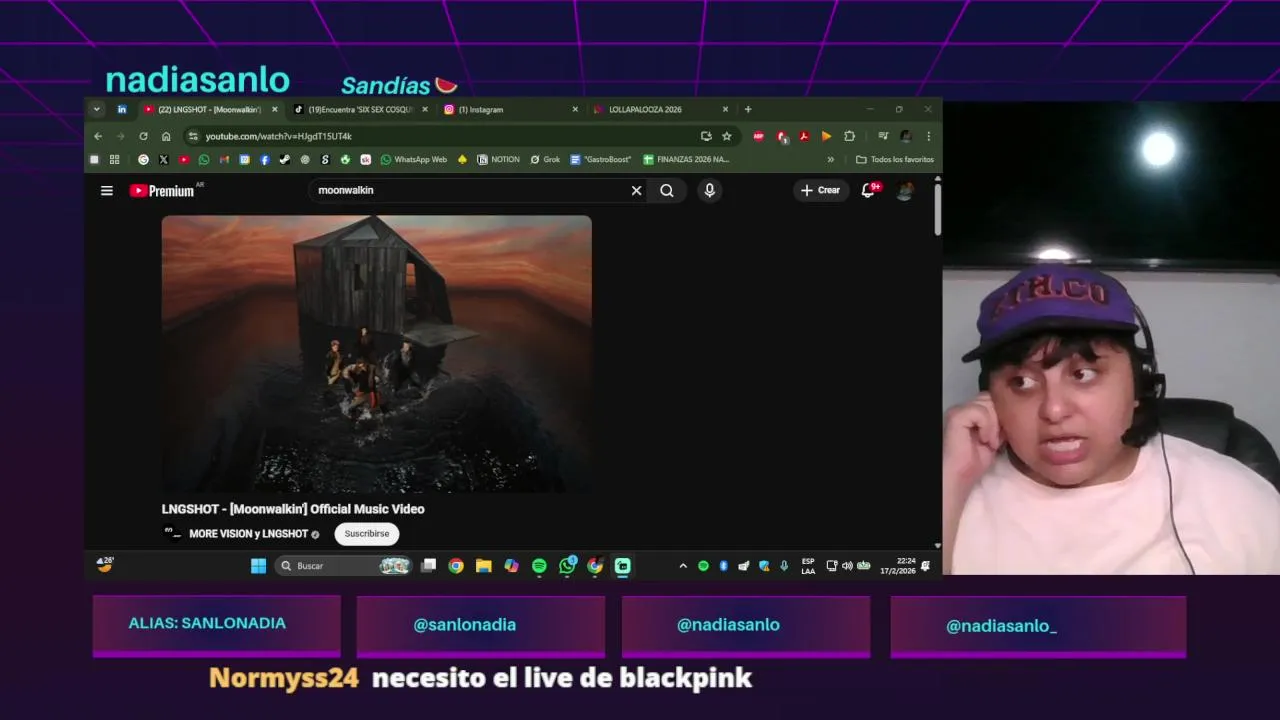Open the YouTube account avatar menu
This screenshot has height=720, width=1280.
click(905, 190)
